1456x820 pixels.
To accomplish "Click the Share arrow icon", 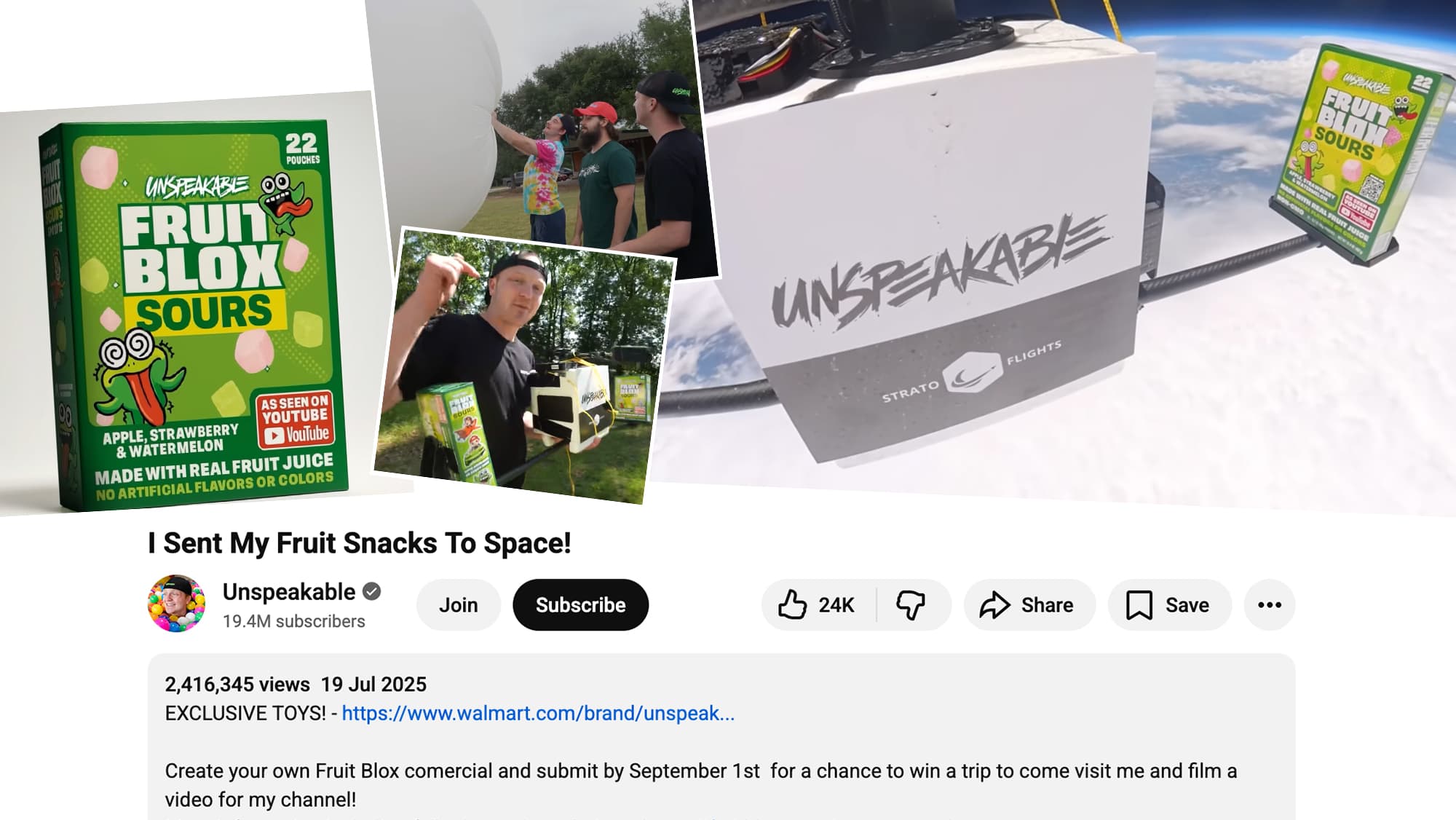I will click(x=994, y=605).
